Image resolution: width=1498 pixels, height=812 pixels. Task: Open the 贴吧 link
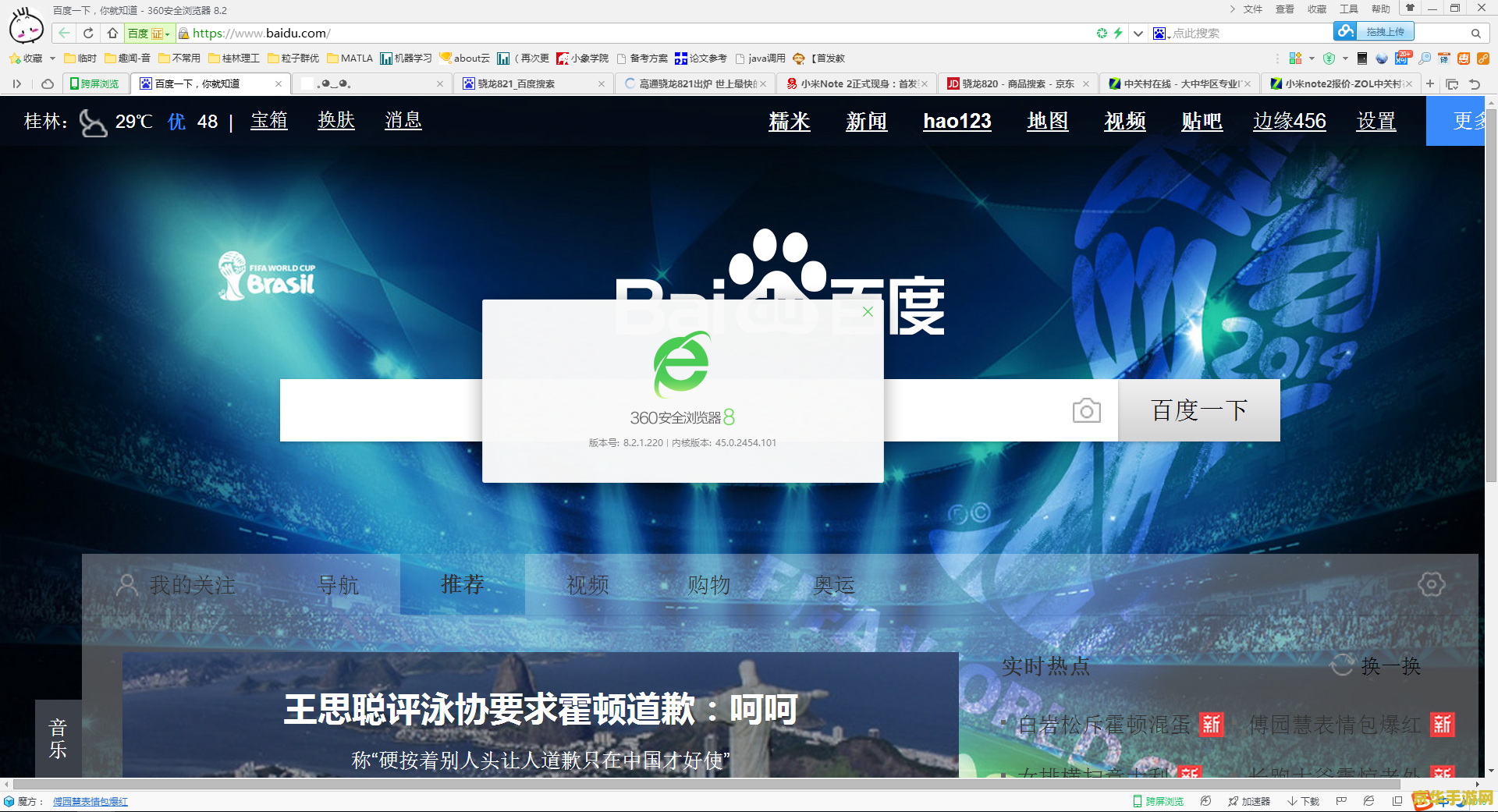tap(1202, 121)
